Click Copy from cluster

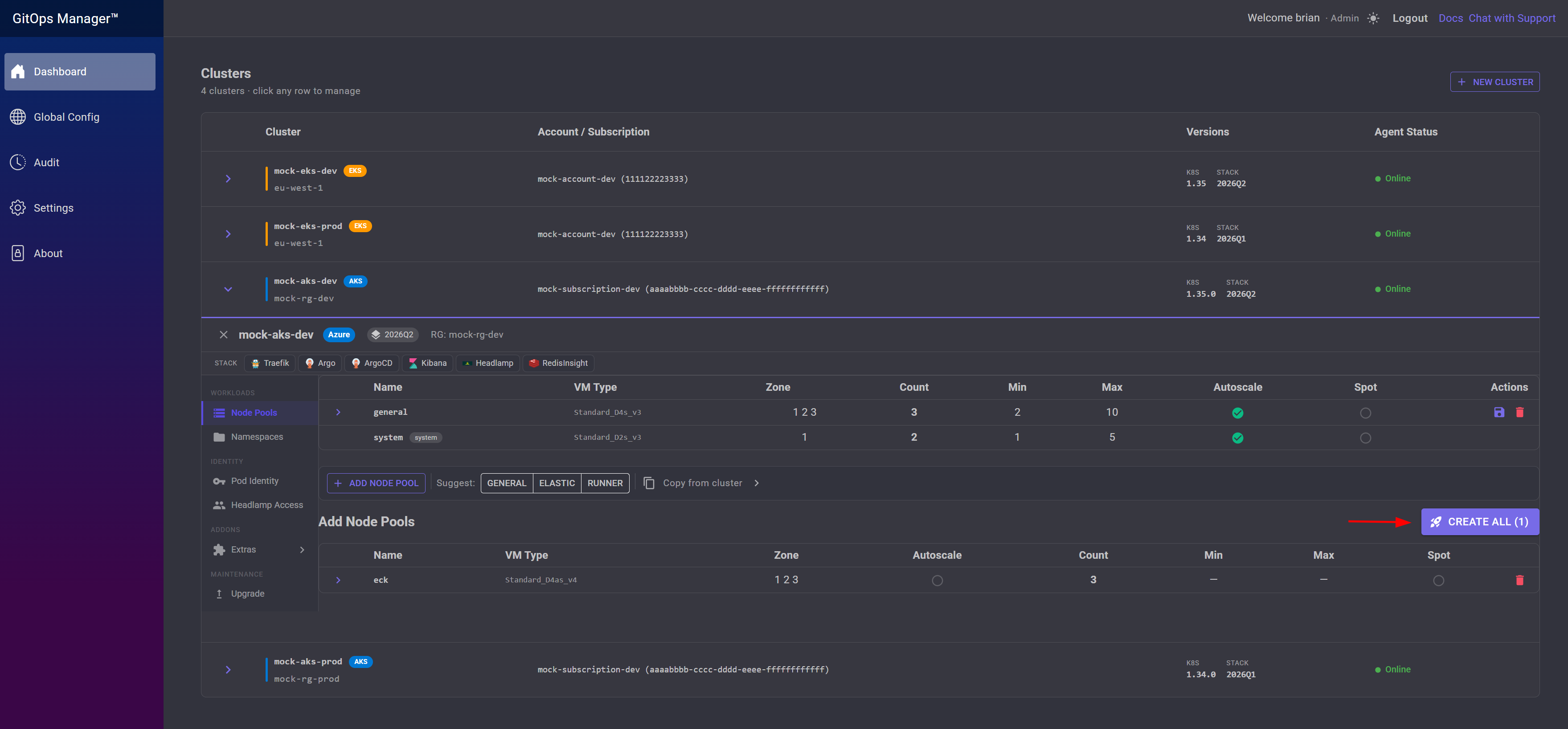click(702, 483)
